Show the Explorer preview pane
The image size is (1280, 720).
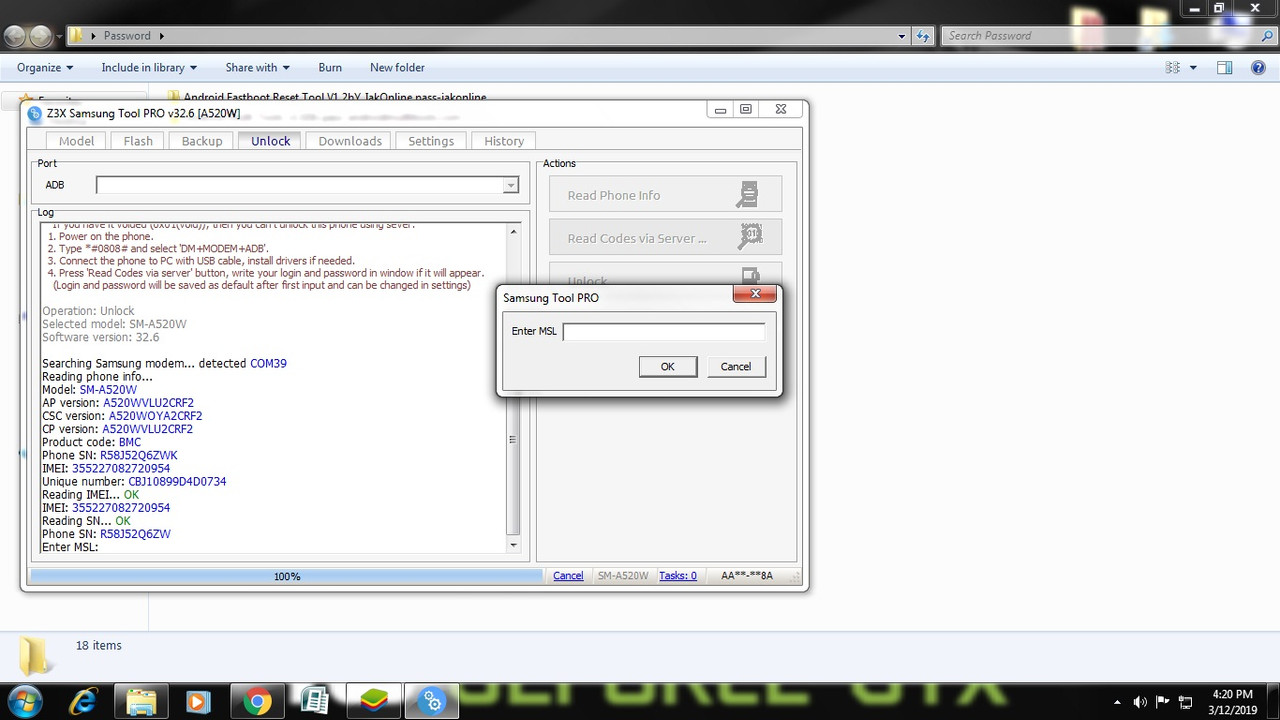(x=1224, y=68)
